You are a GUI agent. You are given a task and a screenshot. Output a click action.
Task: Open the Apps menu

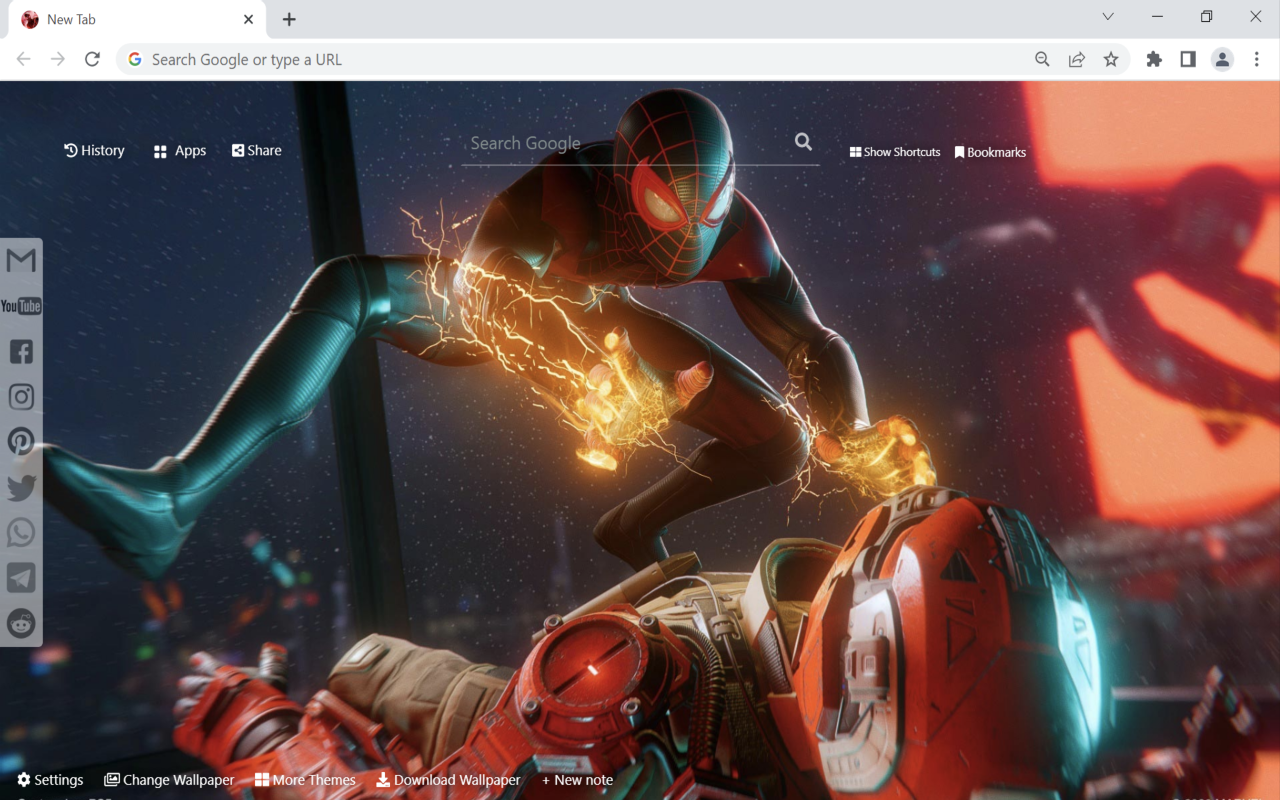pyautogui.click(x=180, y=151)
